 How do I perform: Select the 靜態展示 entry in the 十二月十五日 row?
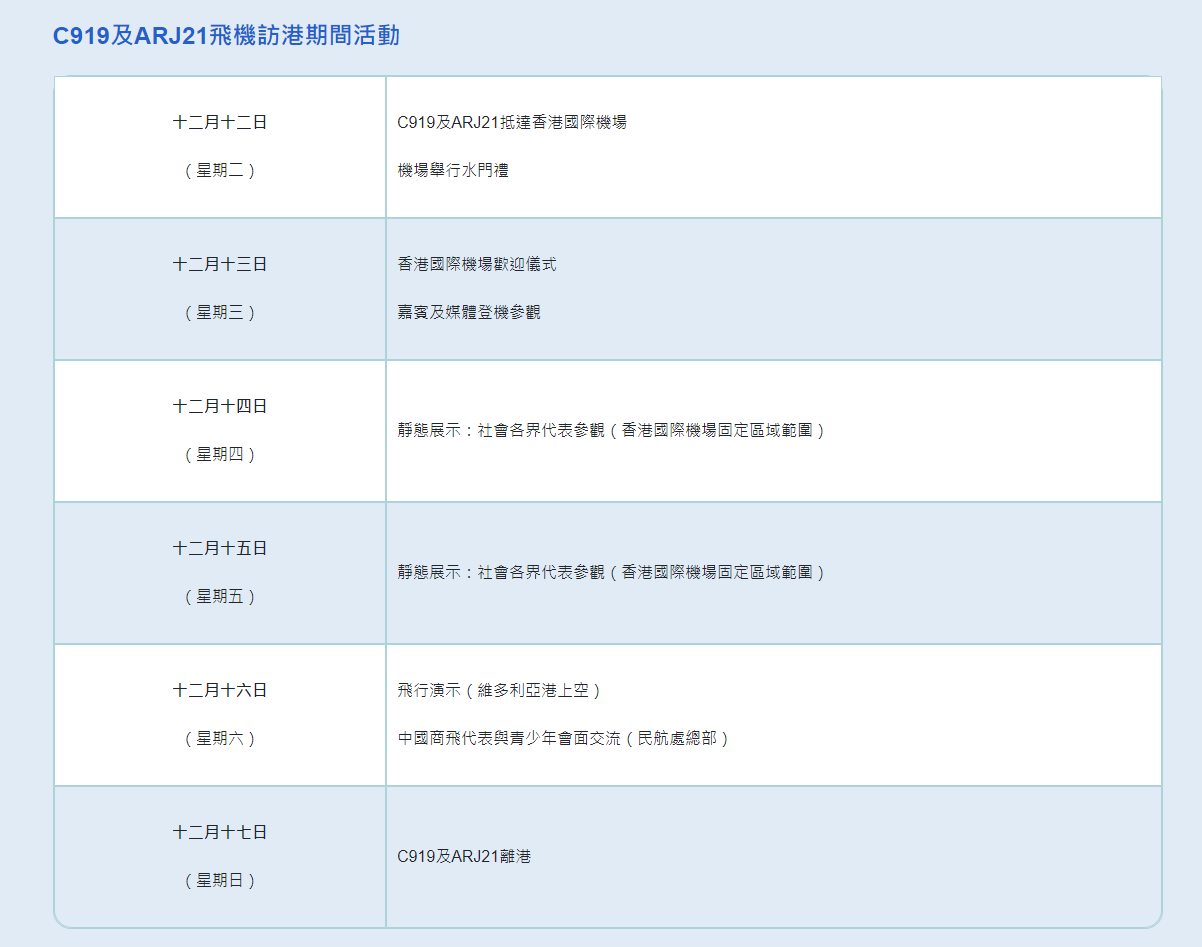pos(612,573)
